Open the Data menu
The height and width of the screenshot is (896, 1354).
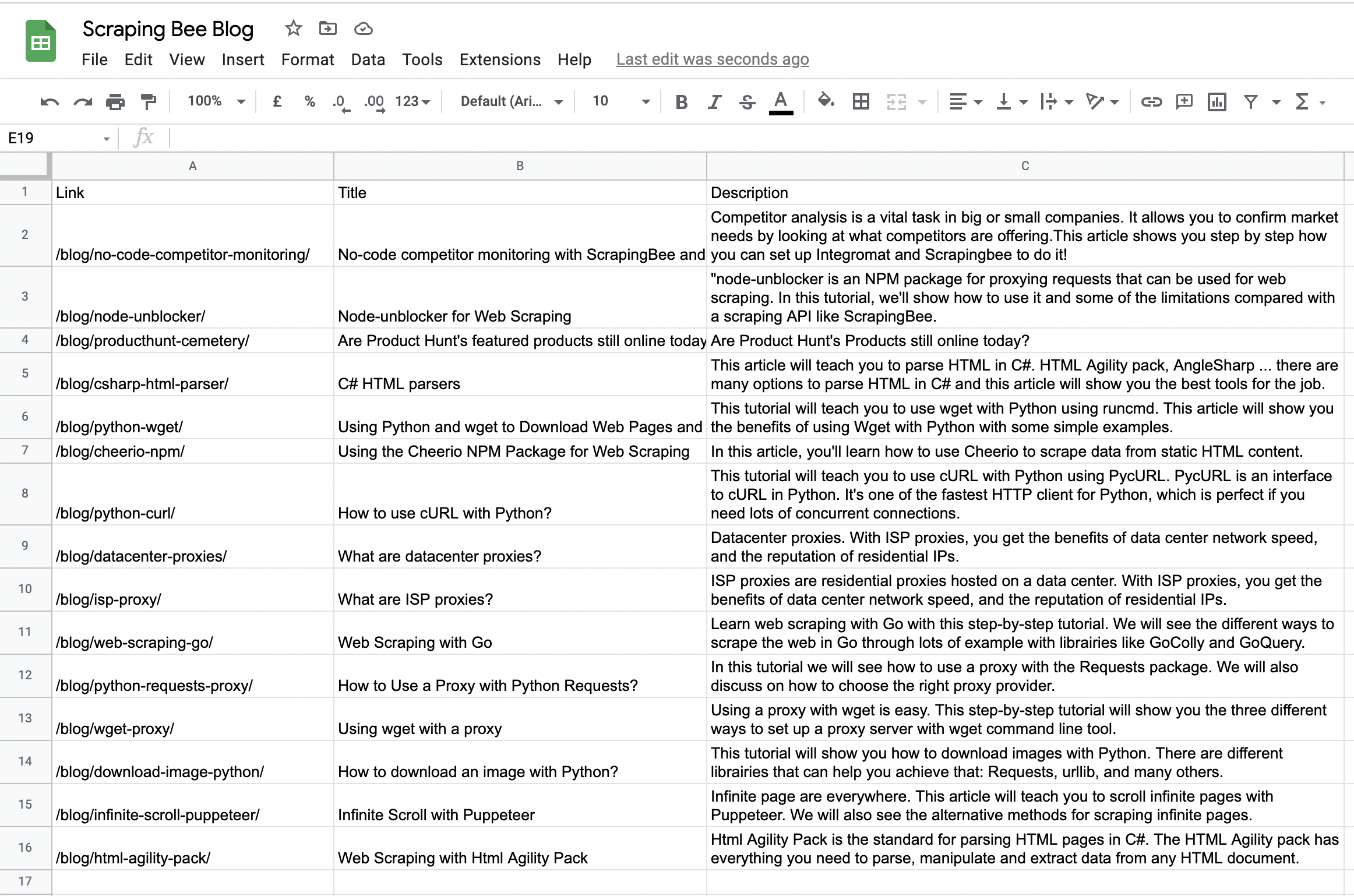[368, 59]
